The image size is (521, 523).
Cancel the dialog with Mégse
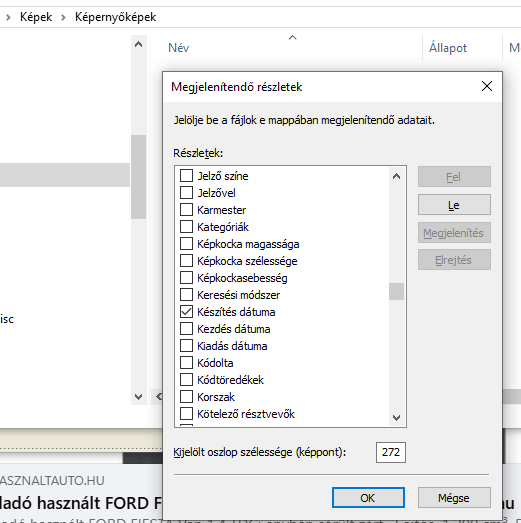coord(454,498)
